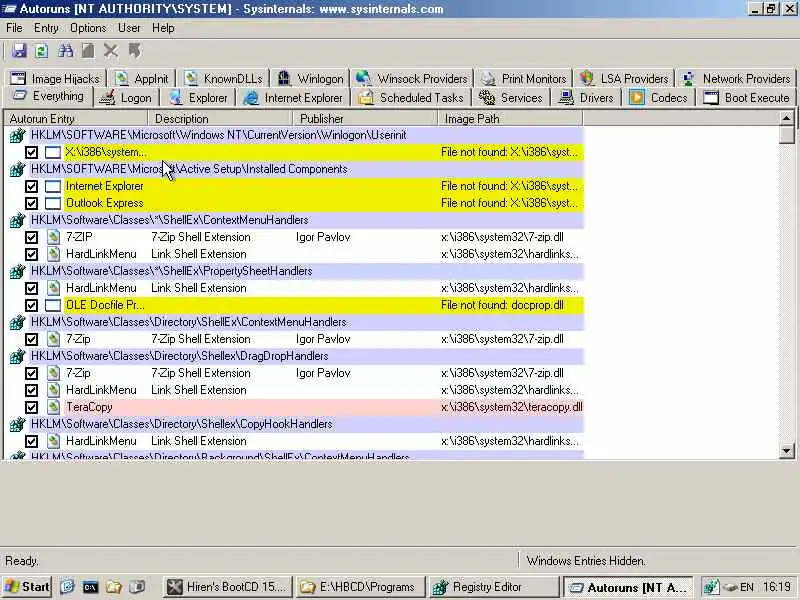Click the blank icon next to OLE Docfile entry

tap(53, 306)
